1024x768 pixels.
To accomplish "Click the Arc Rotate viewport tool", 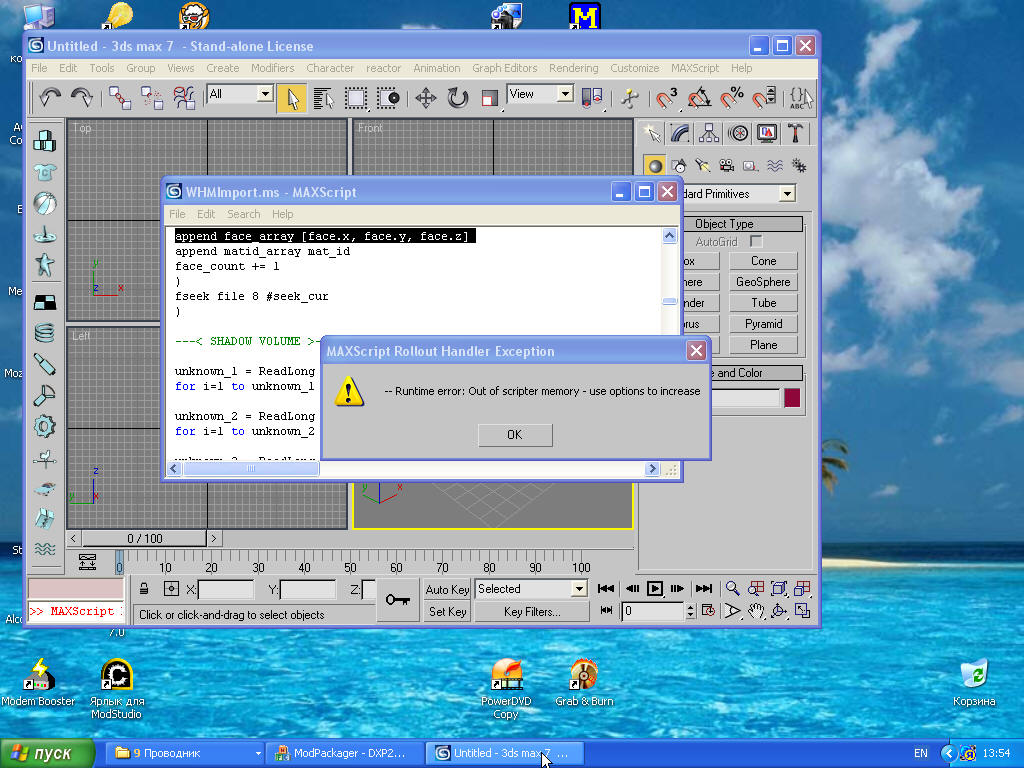I will point(778,611).
